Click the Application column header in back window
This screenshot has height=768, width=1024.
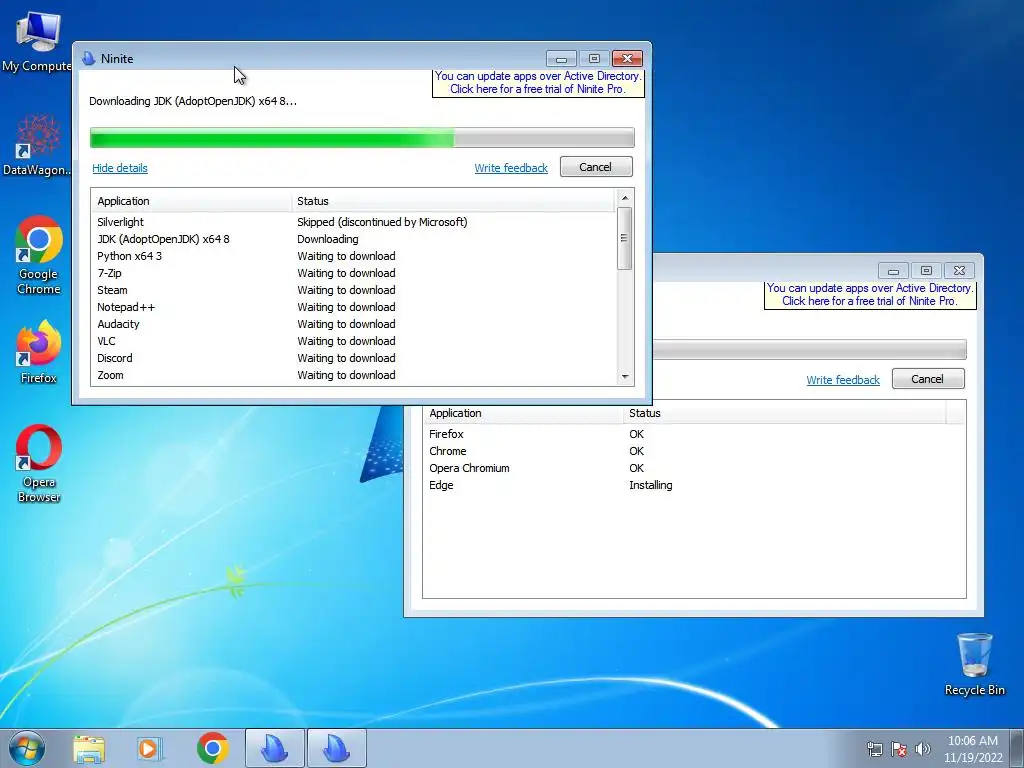524,413
